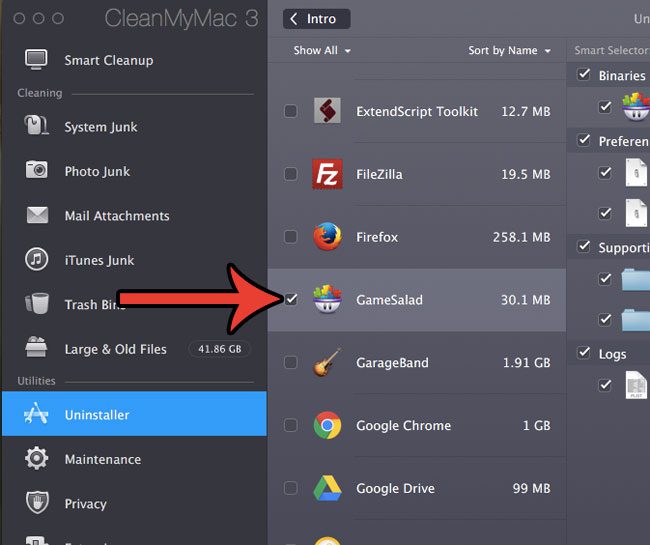Open the Mail Attachments section
Screen dimensions: 650x545
click(x=134, y=216)
